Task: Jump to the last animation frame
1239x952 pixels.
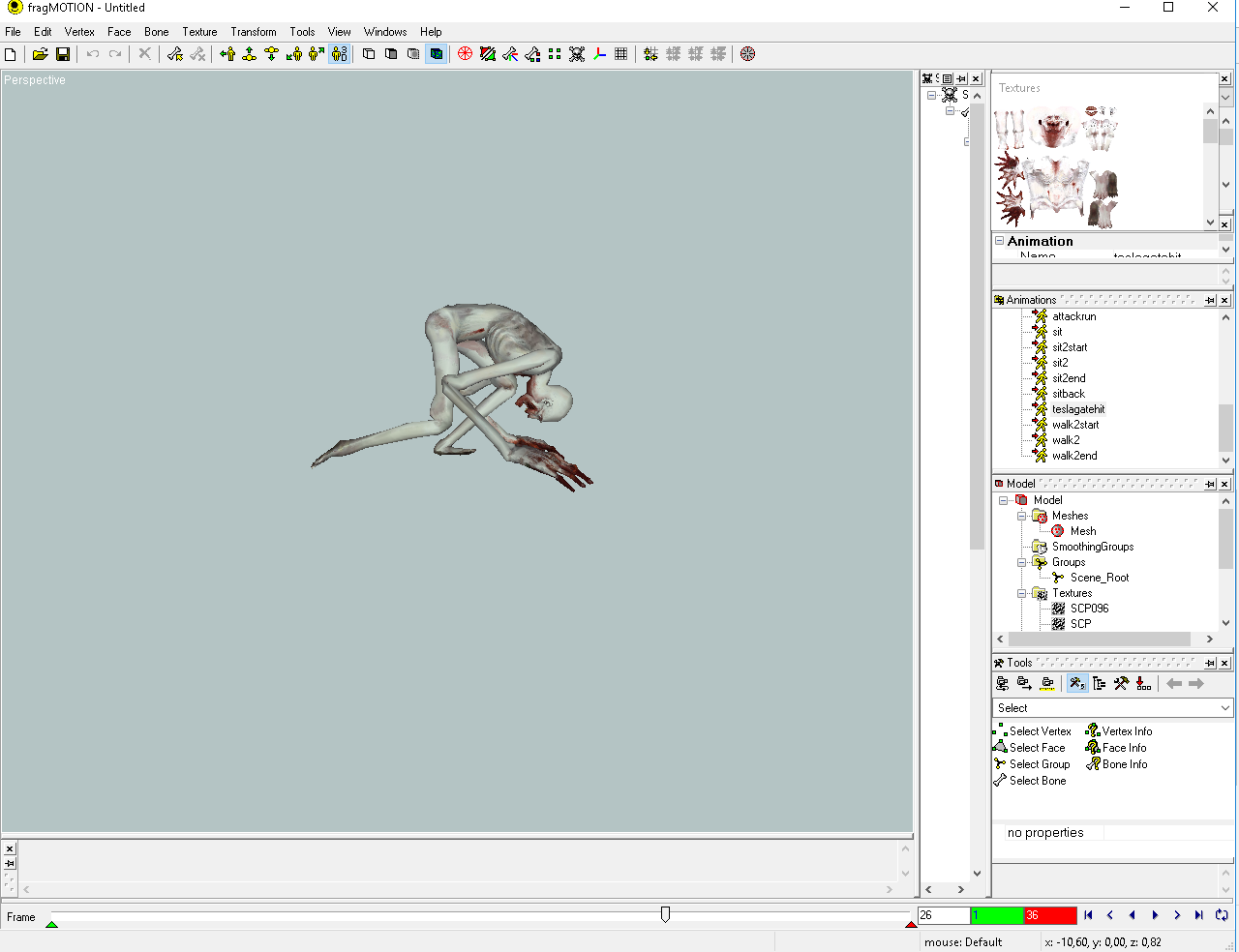Action: tap(1199, 915)
